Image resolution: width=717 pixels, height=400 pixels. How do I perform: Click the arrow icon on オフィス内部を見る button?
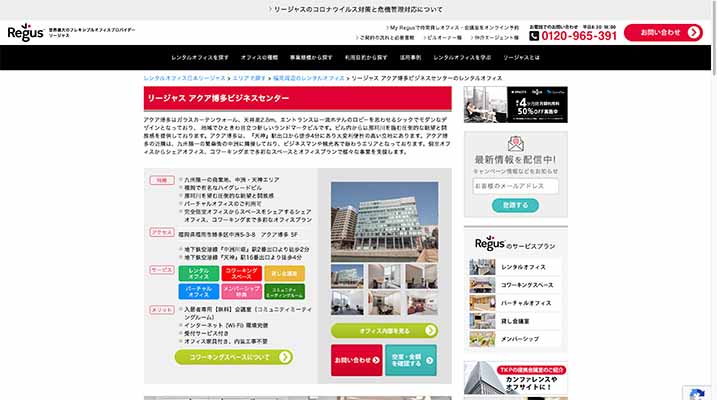point(430,331)
